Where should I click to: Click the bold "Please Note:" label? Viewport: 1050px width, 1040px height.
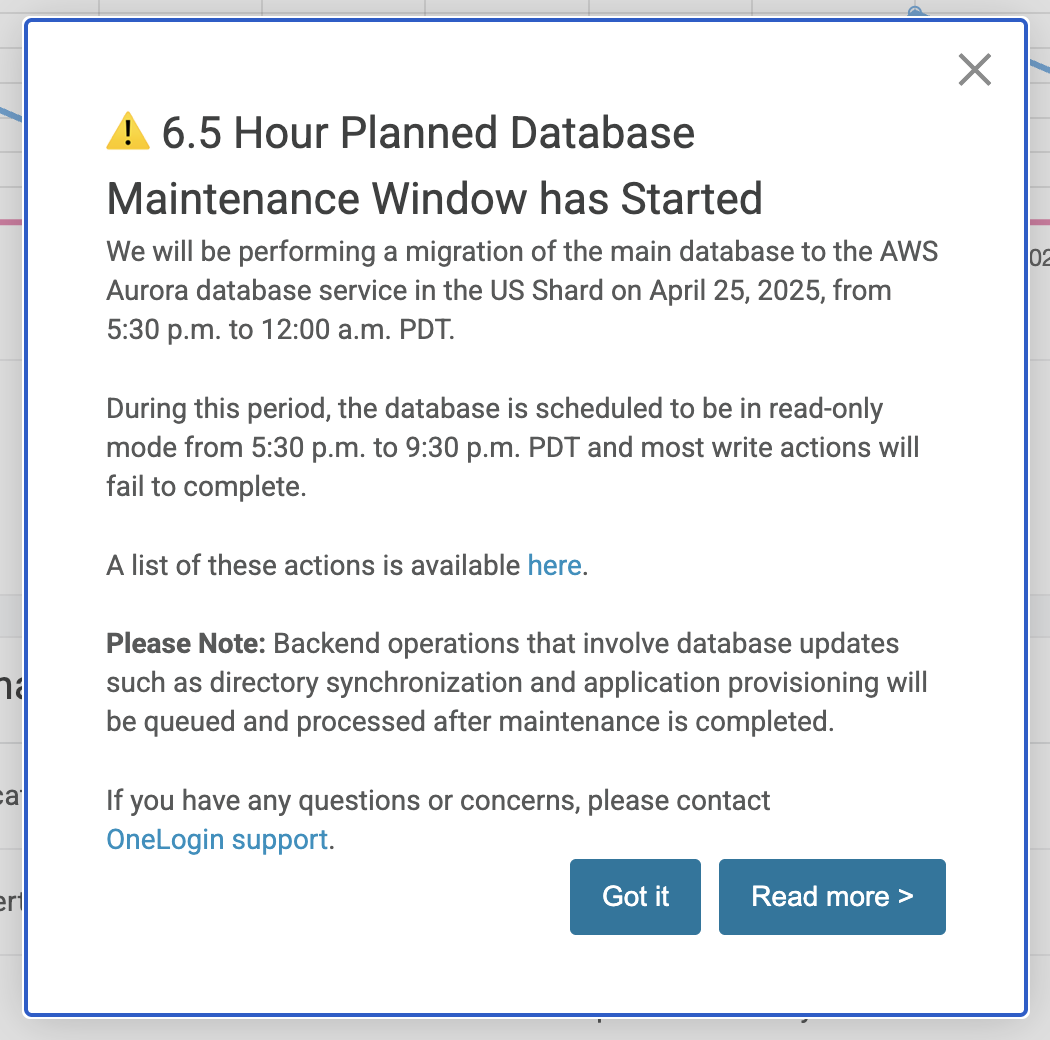pyautogui.click(x=186, y=644)
